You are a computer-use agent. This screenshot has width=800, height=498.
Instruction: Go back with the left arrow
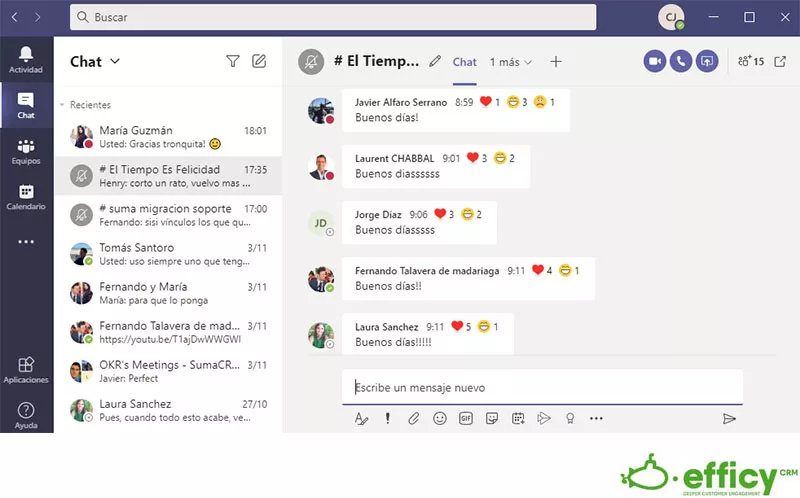14,17
